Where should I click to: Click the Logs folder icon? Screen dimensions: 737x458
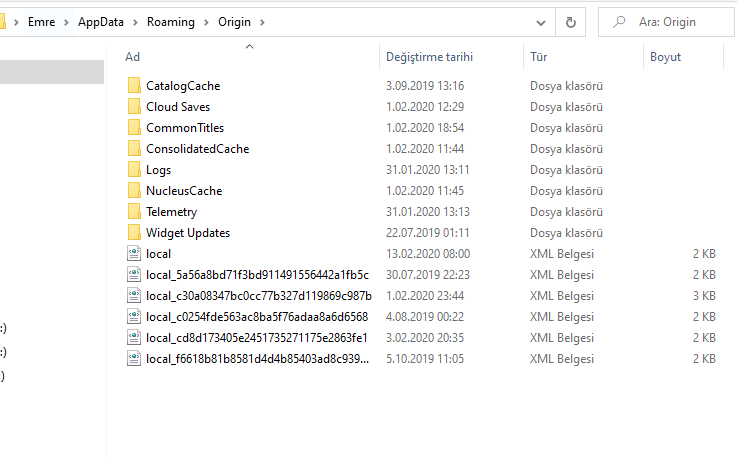click(x=134, y=170)
